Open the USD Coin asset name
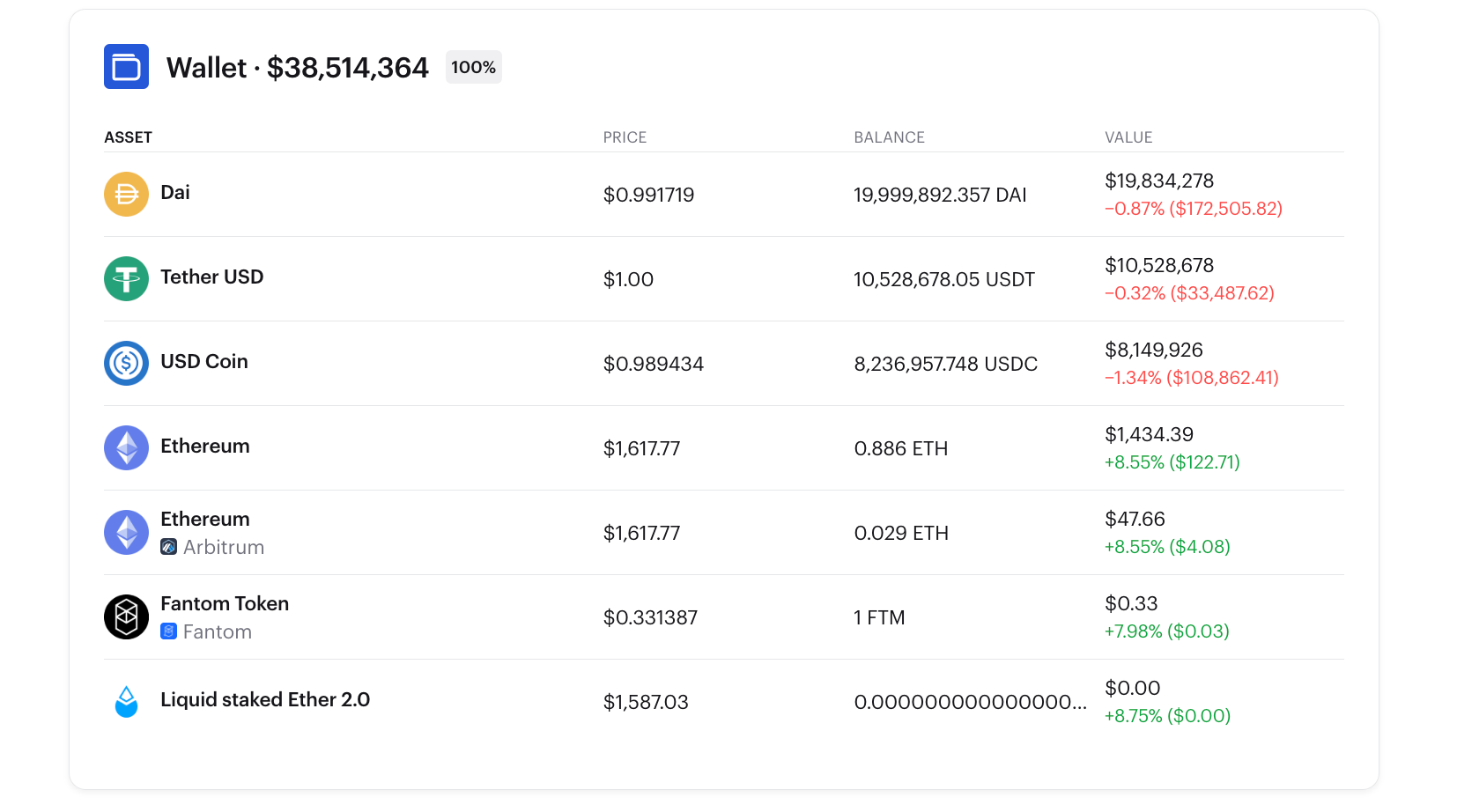Screen dimensions: 1457x812 [204, 361]
